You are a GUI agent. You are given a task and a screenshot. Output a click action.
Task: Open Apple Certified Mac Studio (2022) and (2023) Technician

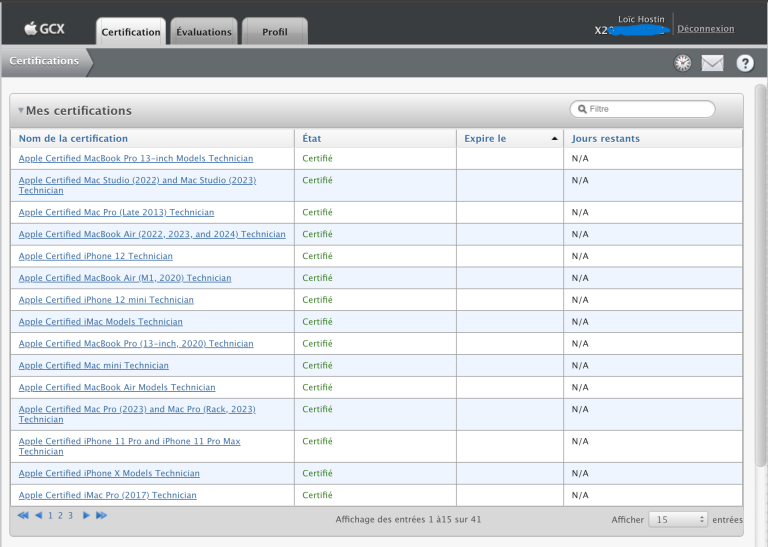point(137,185)
